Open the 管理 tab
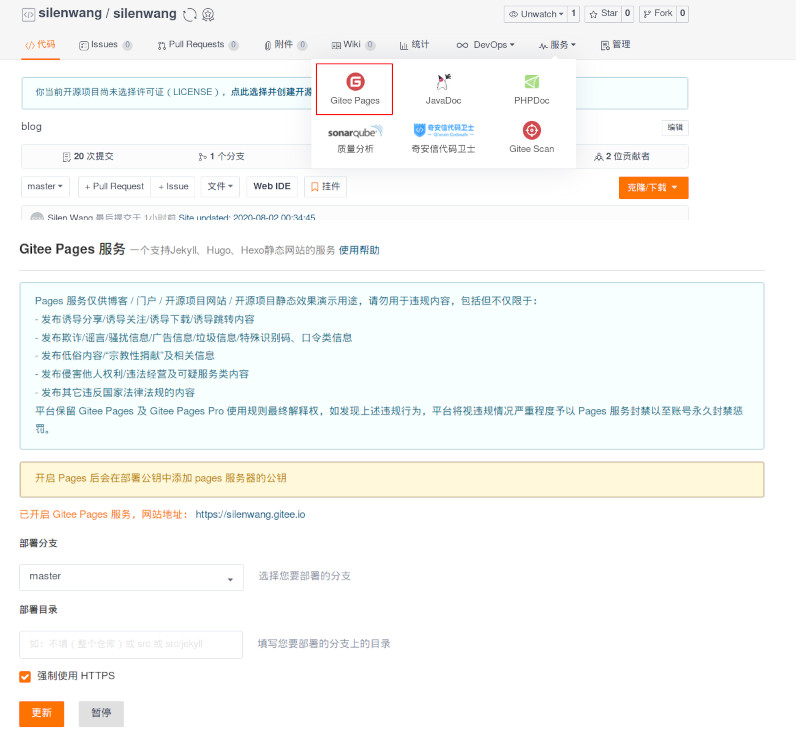 (x=615, y=45)
